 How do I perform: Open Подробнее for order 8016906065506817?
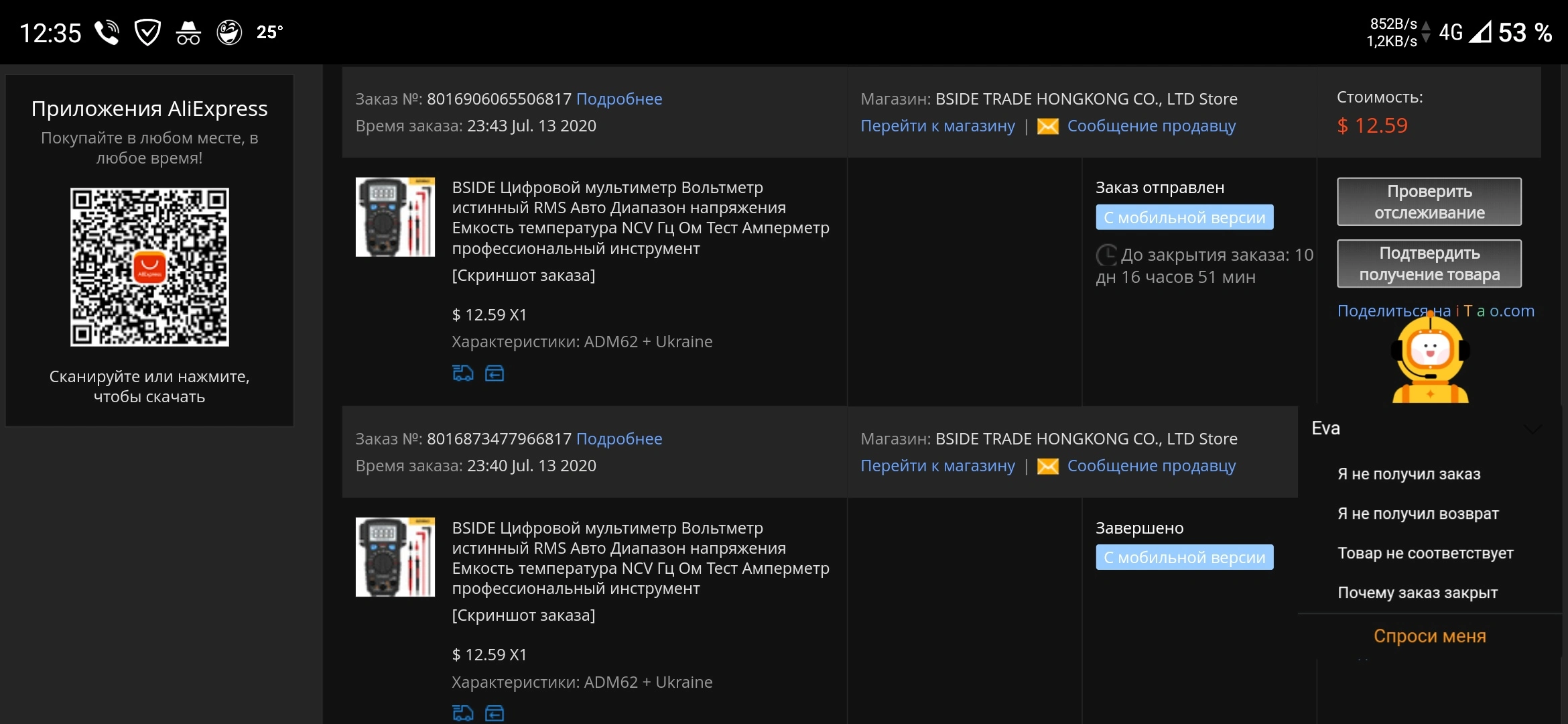point(619,99)
